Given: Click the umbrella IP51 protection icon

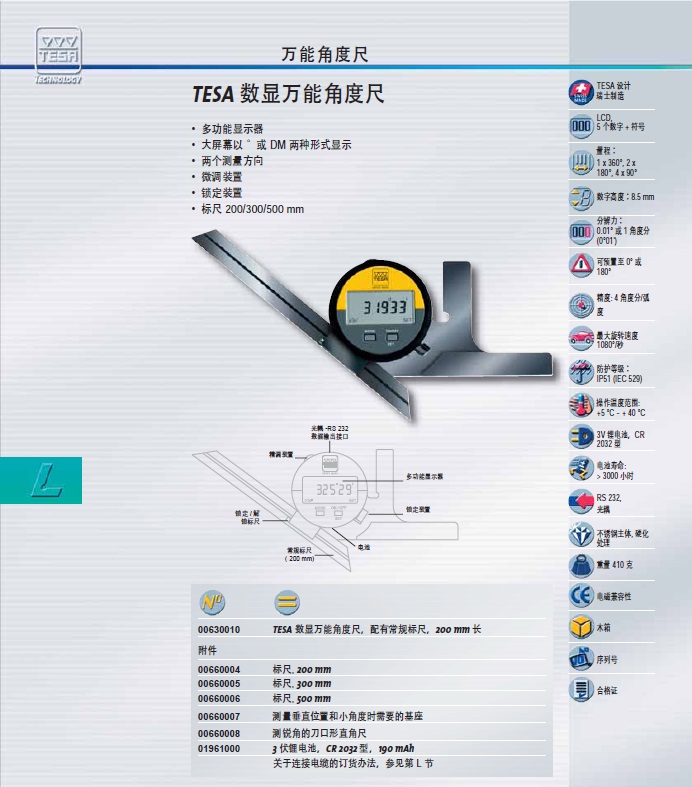Looking at the screenshot, I should pos(581,372).
